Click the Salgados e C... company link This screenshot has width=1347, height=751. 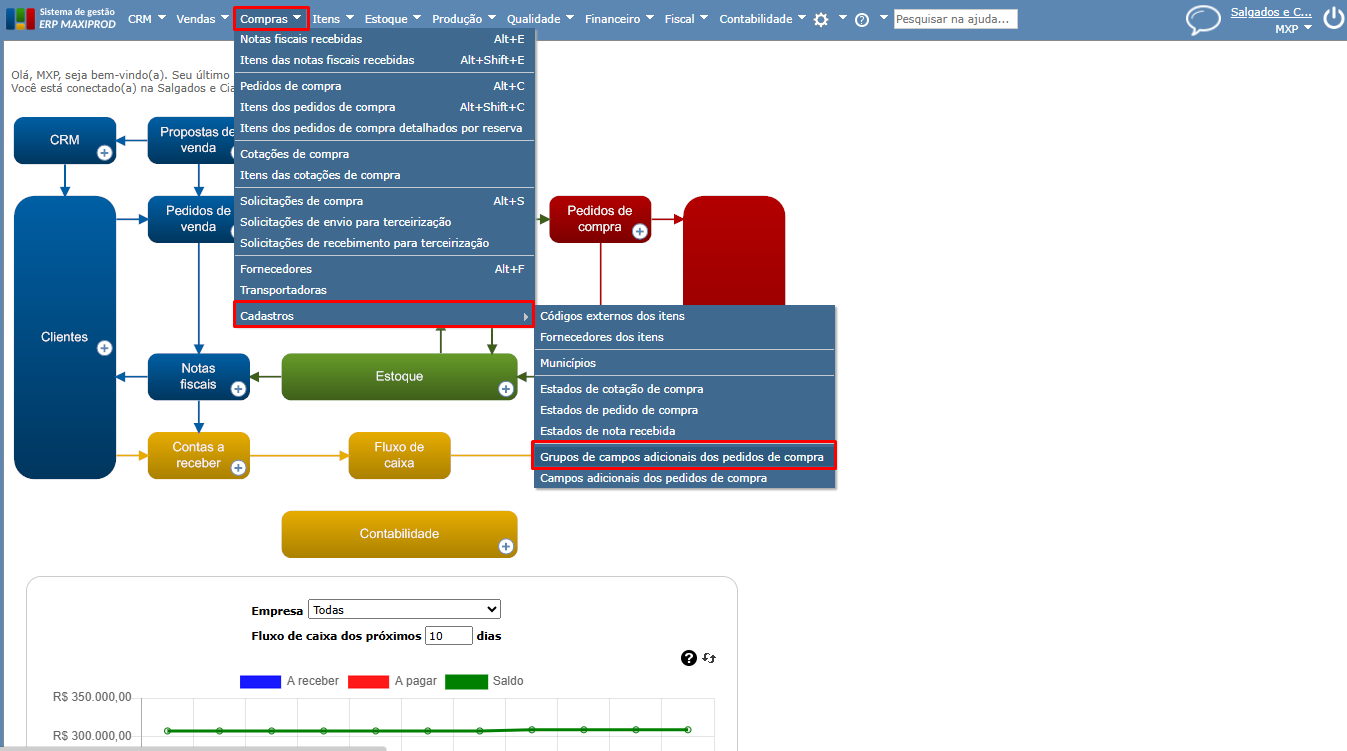pos(1271,12)
